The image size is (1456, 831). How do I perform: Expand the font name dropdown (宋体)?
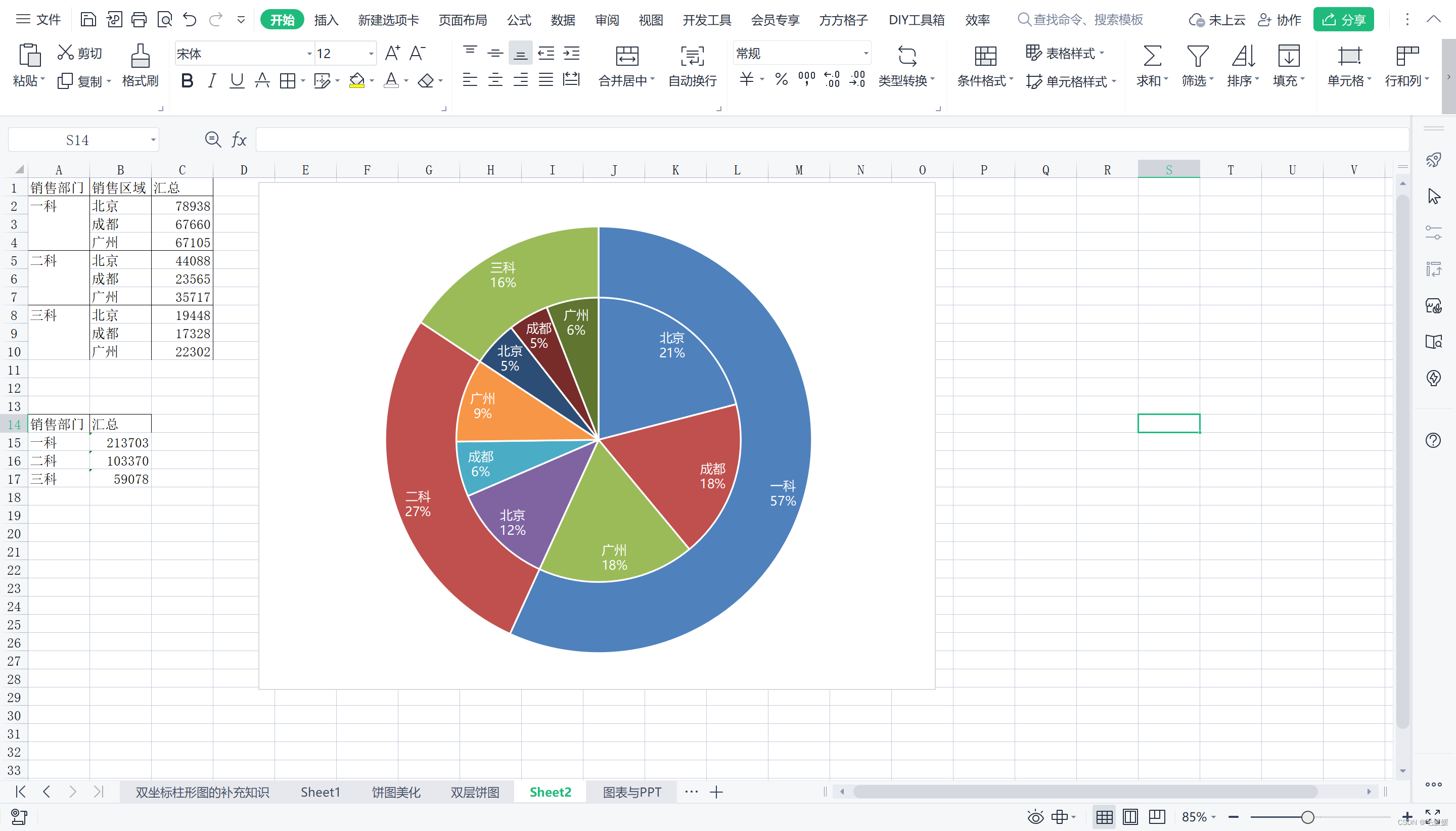pos(309,54)
